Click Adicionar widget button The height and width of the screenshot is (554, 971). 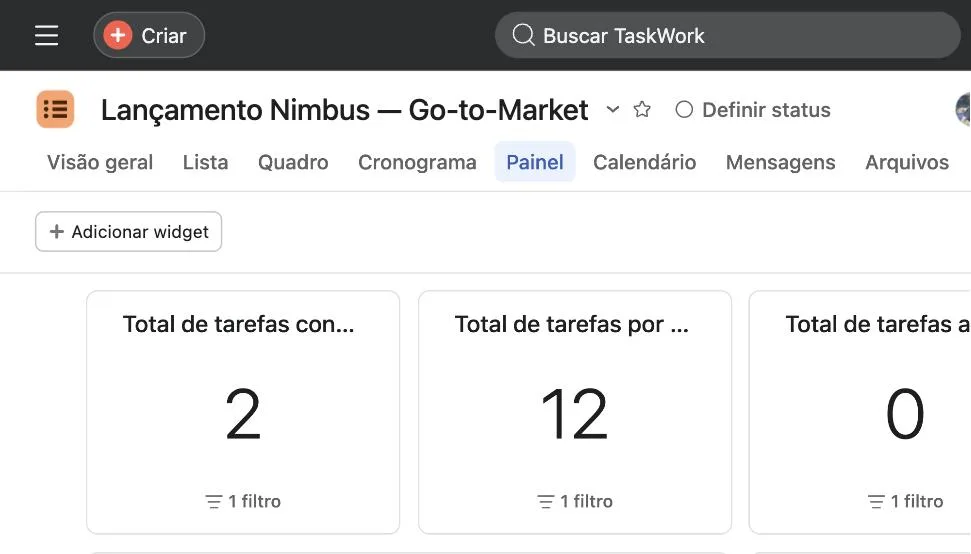(x=128, y=232)
